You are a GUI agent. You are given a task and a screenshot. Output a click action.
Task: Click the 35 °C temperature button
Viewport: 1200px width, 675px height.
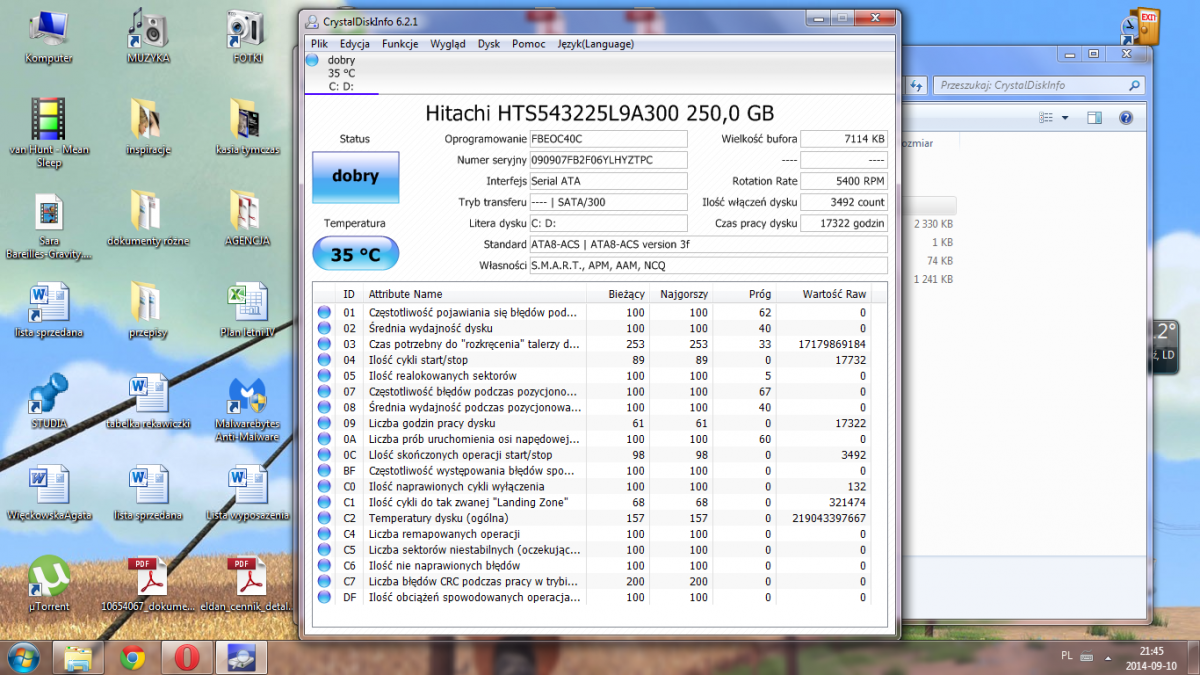[x=356, y=254]
